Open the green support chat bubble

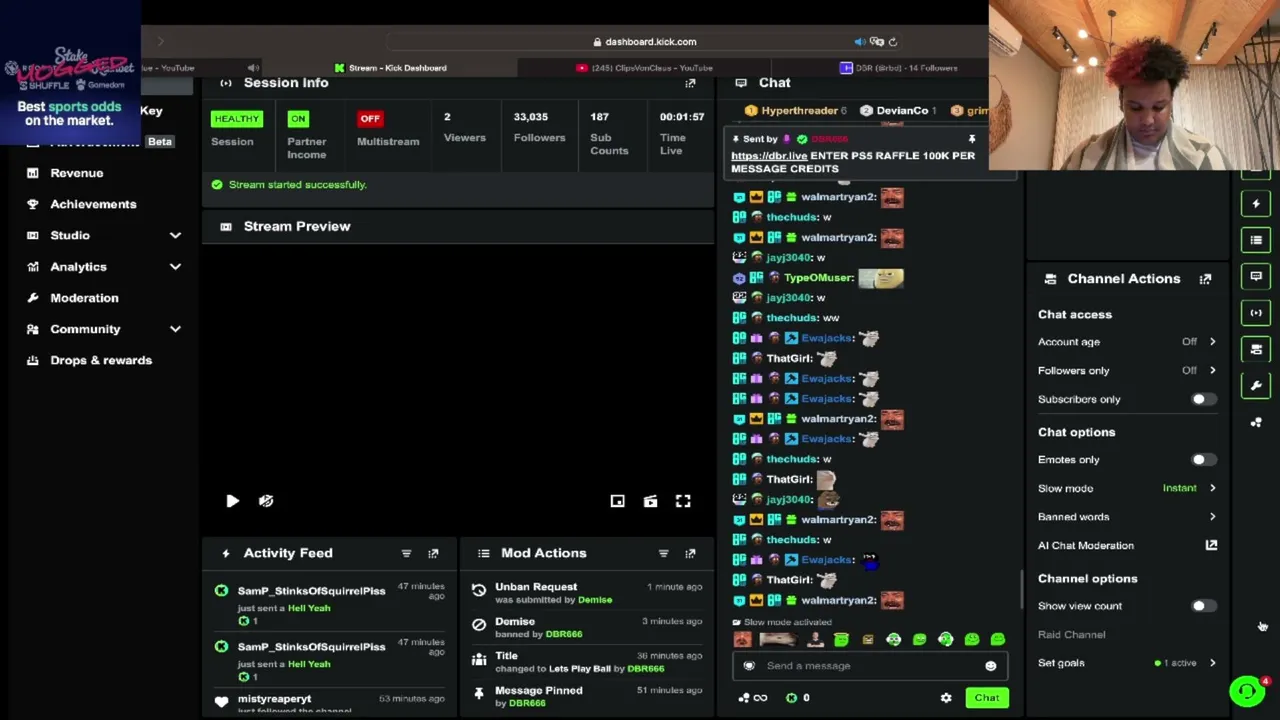click(x=1247, y=691)
